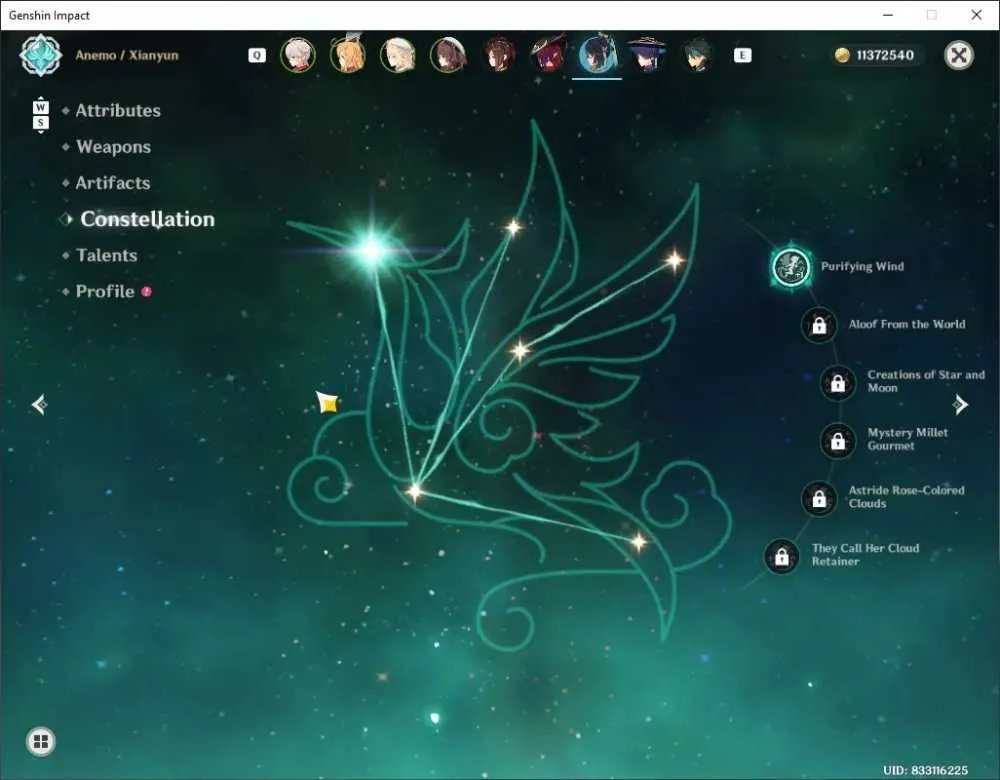Click the lock icon for Aloof From the World
1000x780 pixels.
(x=819, y=325)
